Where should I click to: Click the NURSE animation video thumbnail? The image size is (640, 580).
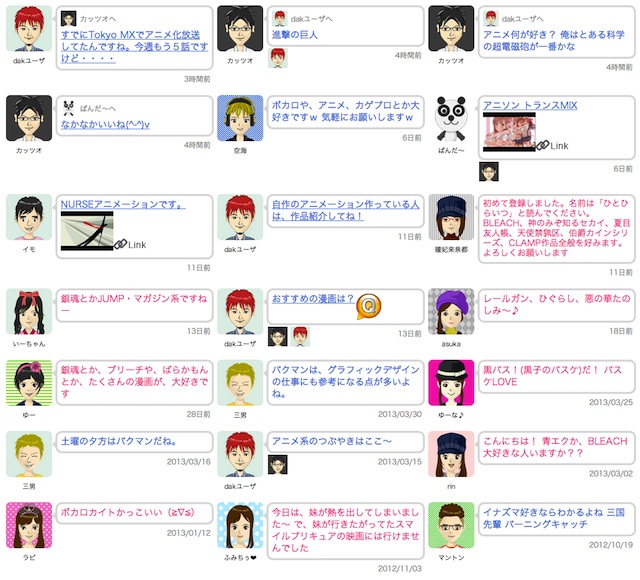coord(87,231)
